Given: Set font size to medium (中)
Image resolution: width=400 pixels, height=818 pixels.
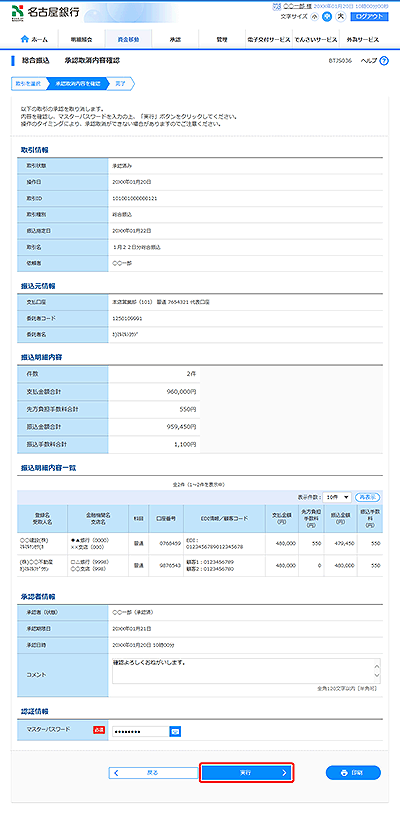Looking at the screenshot, I should click(327, 16).
